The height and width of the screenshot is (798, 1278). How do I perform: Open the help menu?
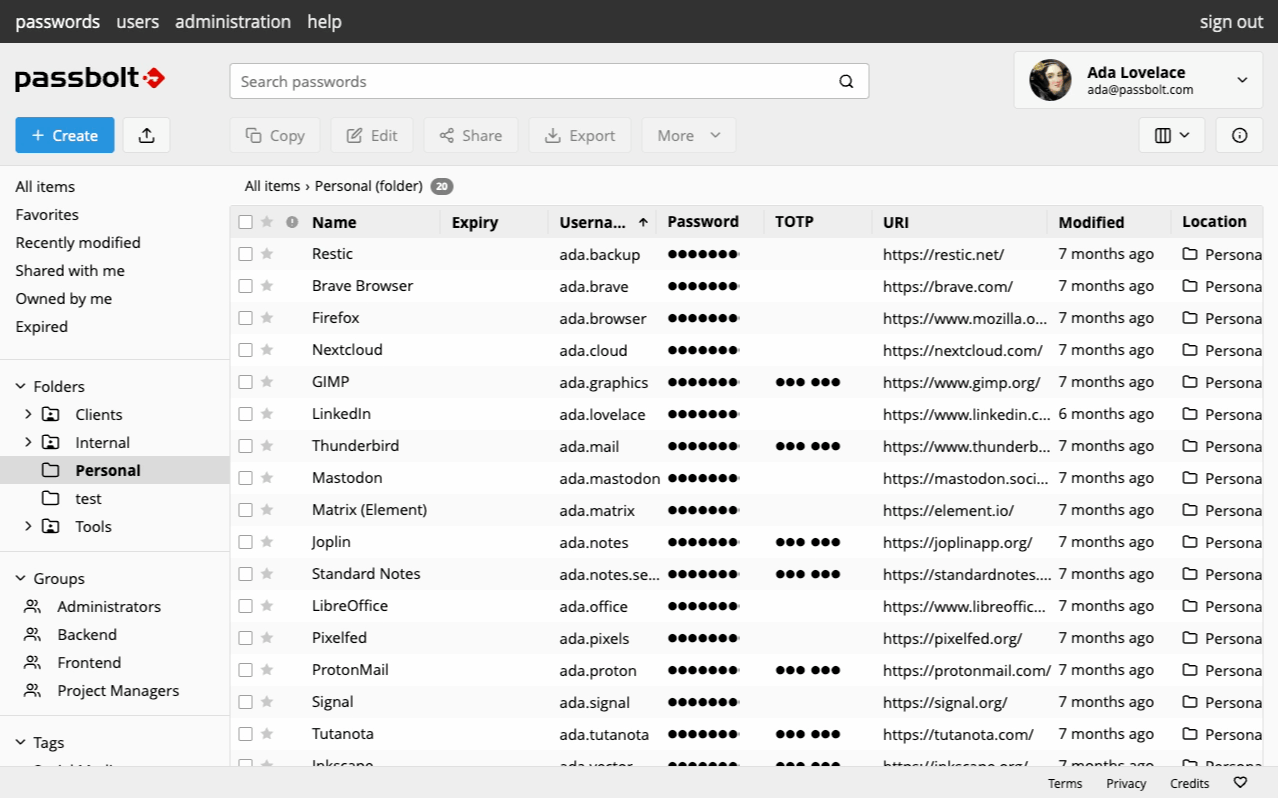pos(324,21)
